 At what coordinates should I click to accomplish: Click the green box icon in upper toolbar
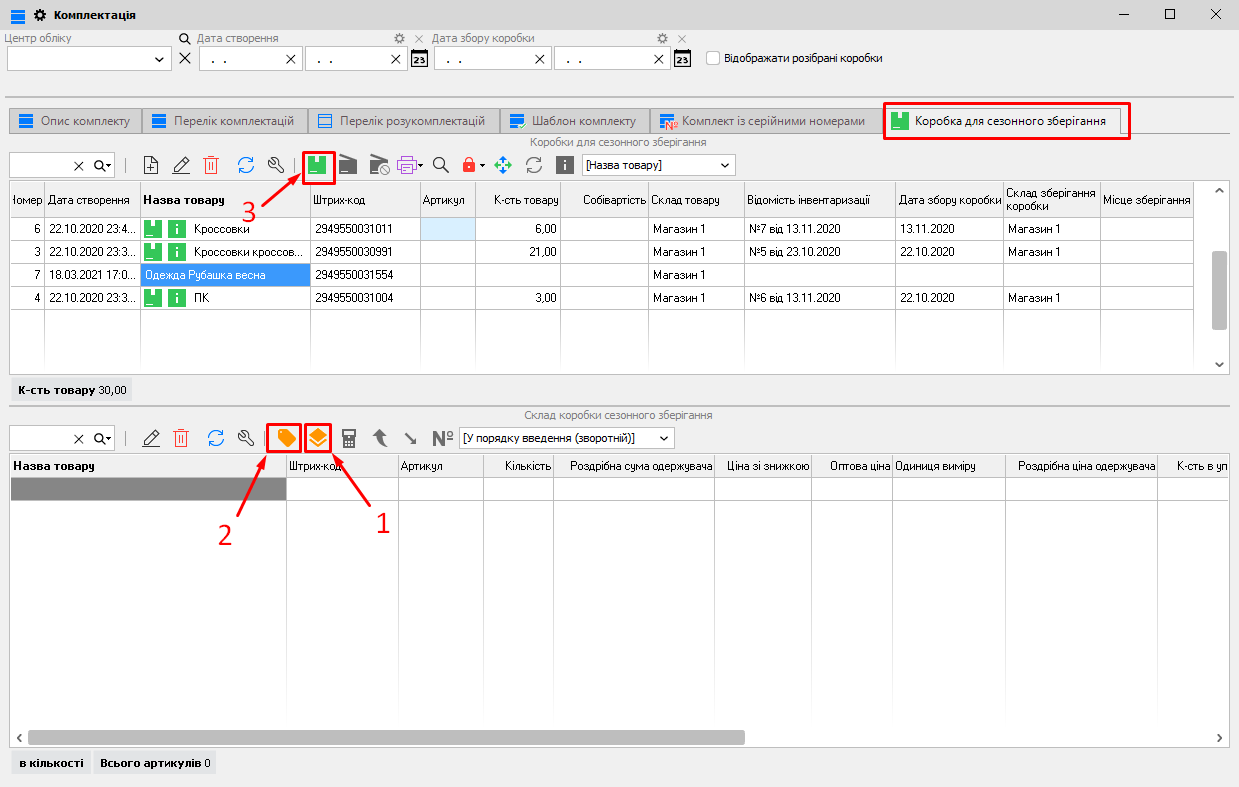tap(318, 165)
